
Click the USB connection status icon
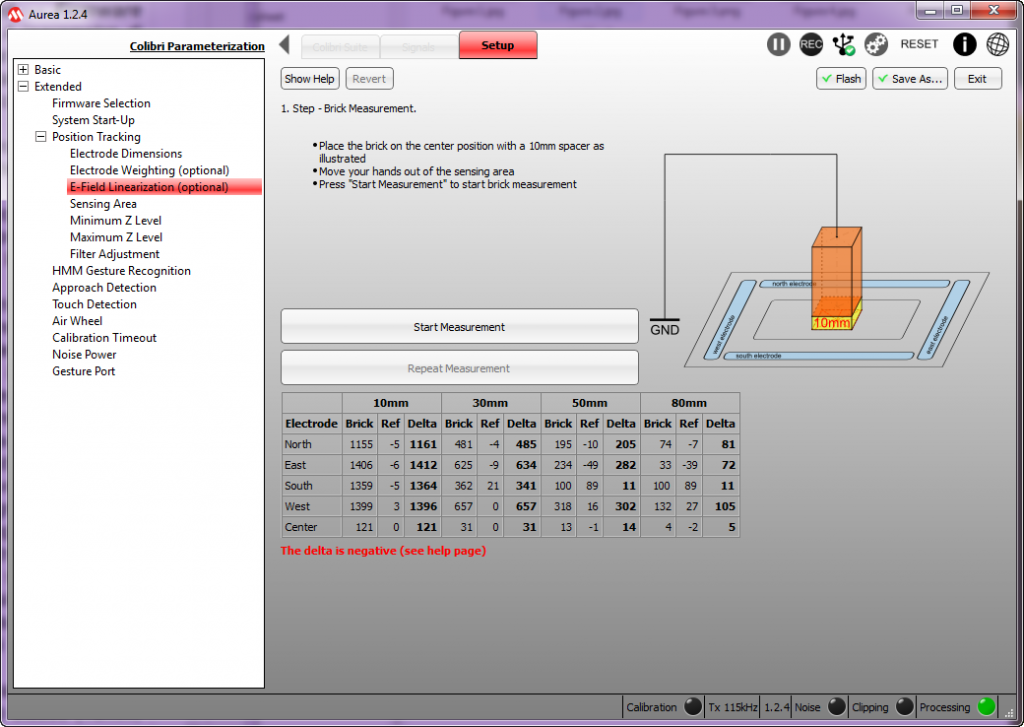click(844, 44)
